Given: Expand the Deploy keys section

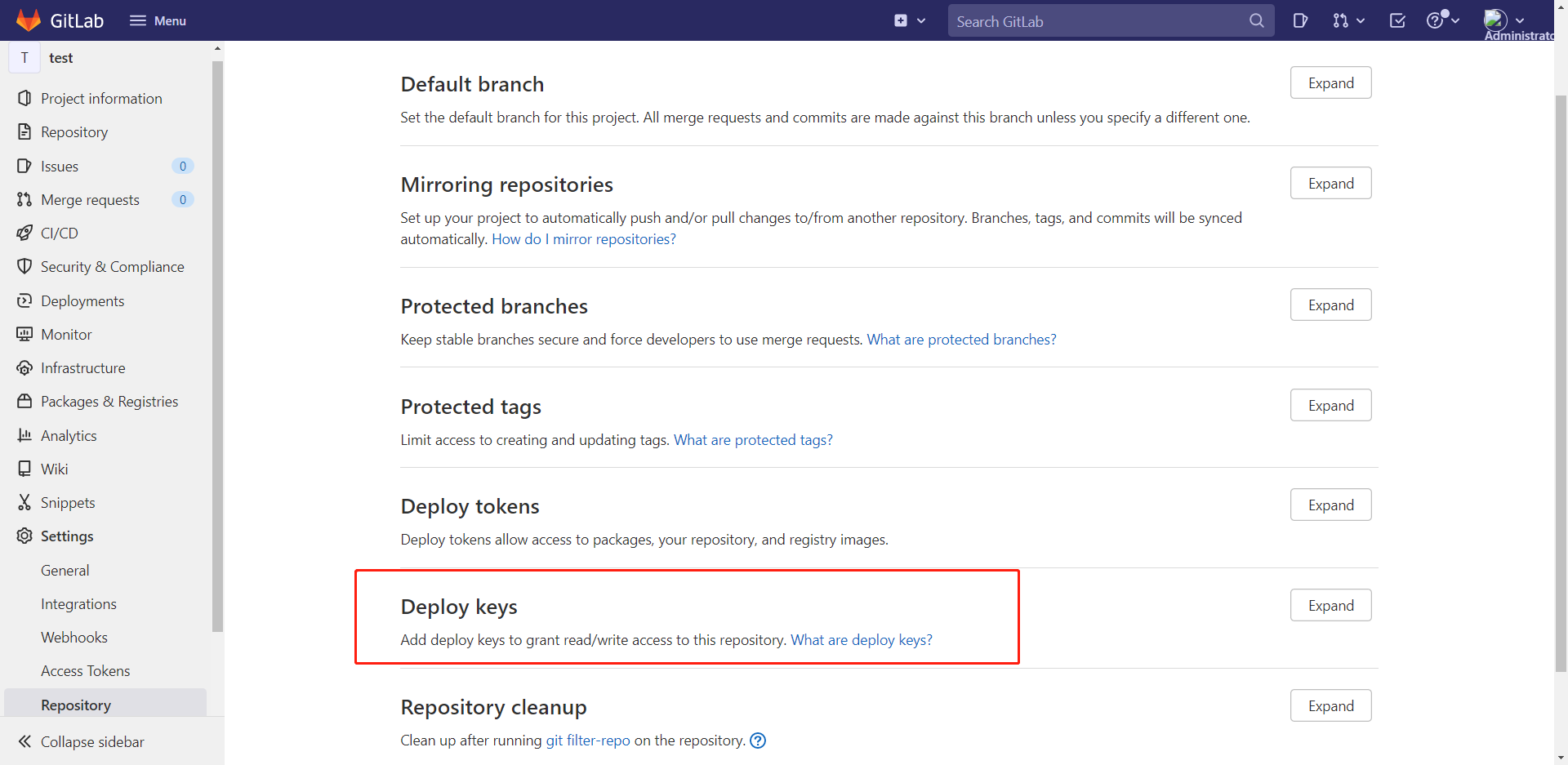Looking at the screenshot, I should (1330, 605).
